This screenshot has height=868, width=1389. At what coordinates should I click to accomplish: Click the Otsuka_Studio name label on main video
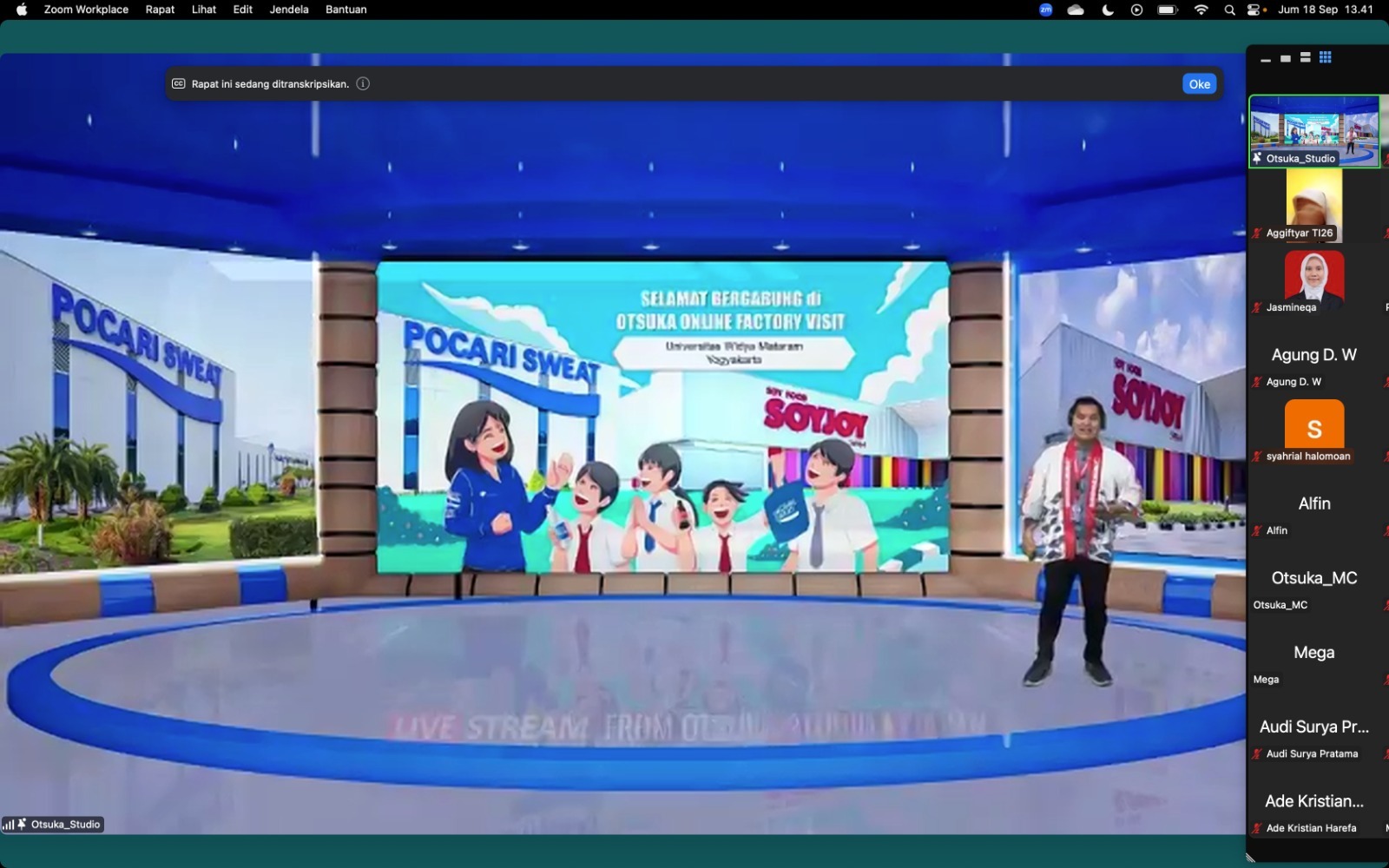(x=66, y=825)
